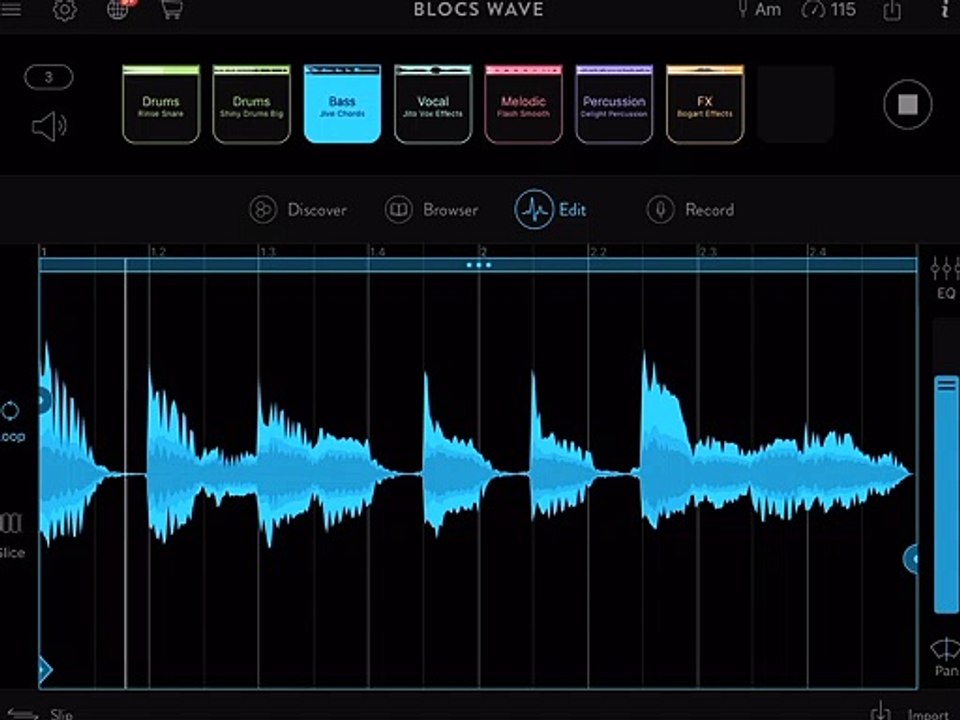This screenshot has width=960, height=720.
Task: Toggle the speaker volume icon
Action: (49, 126)
